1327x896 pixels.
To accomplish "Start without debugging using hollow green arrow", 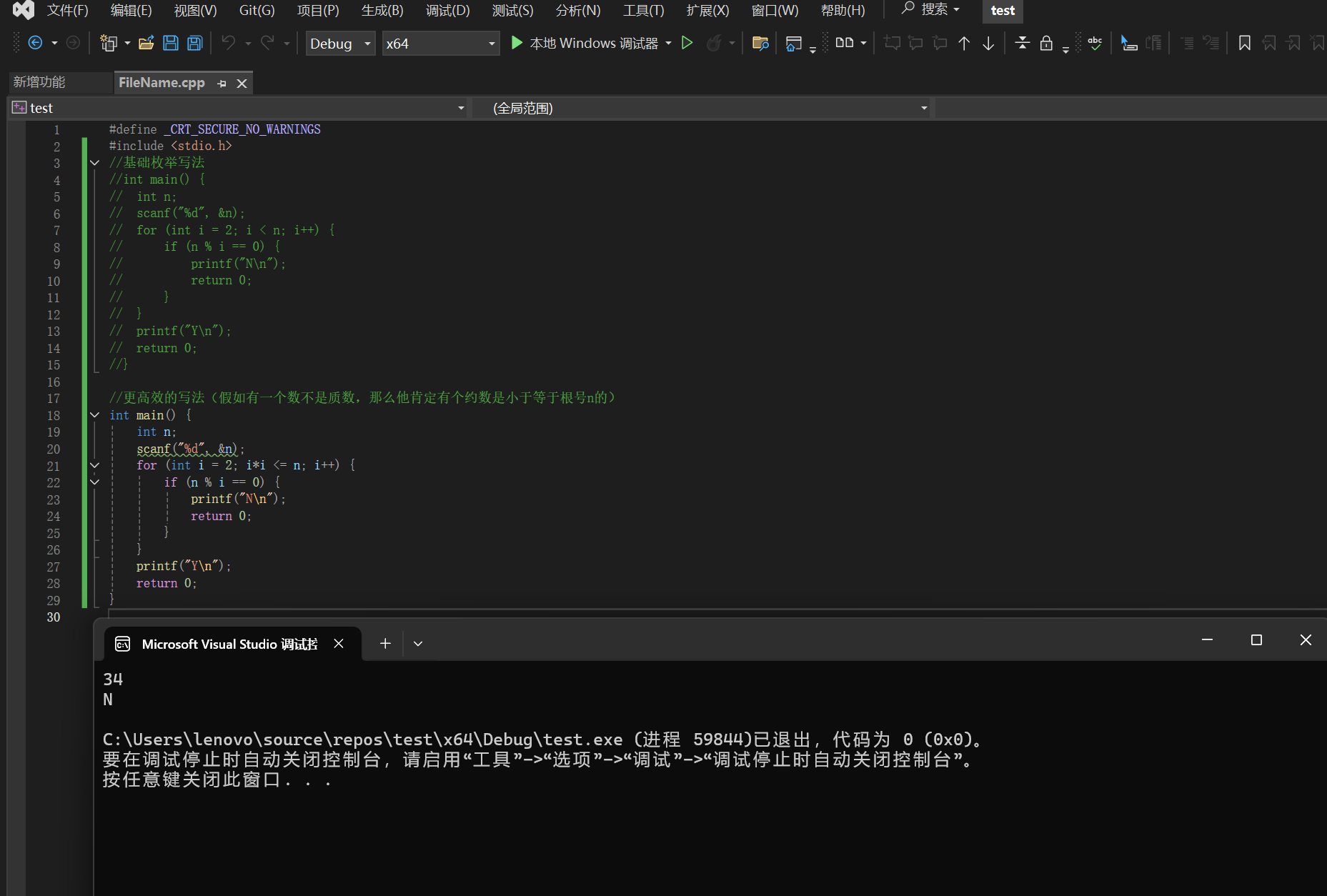I will coord(687,44).
